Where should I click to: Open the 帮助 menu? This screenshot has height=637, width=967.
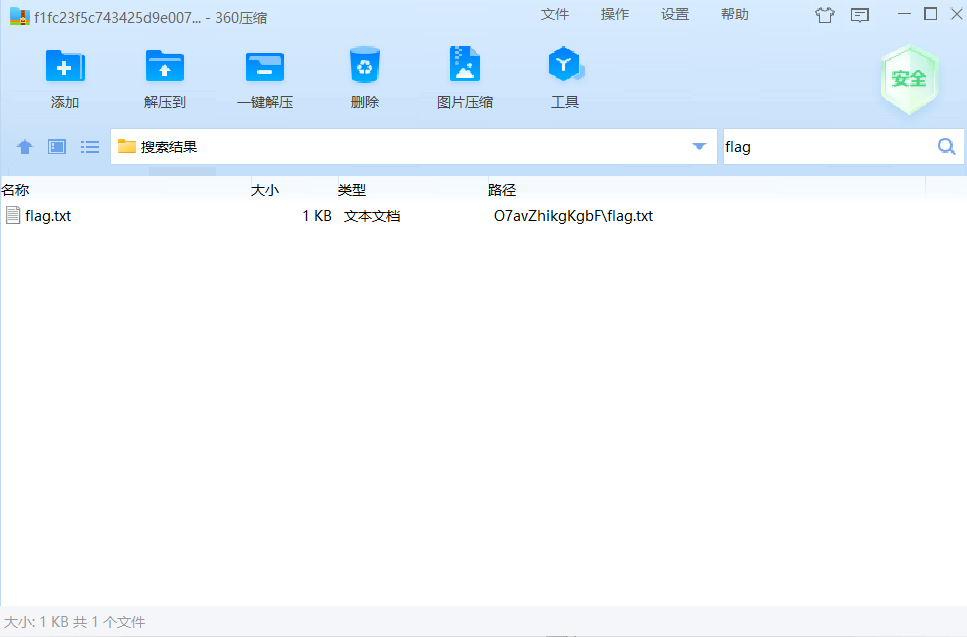click(x=735, y=14)
